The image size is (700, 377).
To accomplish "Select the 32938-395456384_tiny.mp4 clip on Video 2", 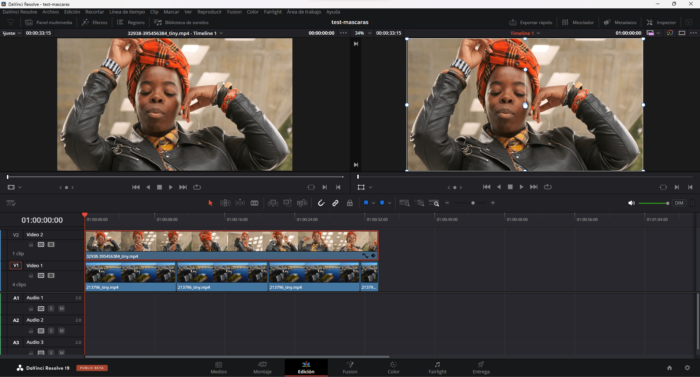I will [232, 245].
